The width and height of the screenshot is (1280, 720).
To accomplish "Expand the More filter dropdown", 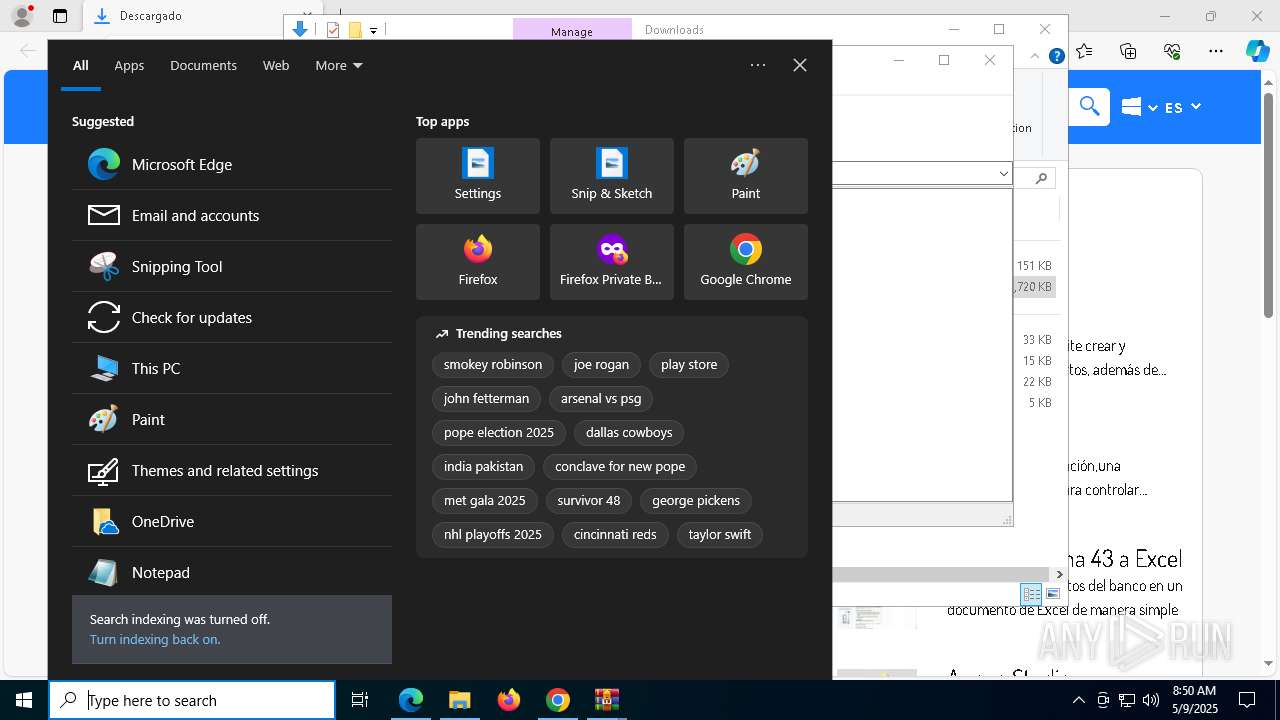I will (x=339, y=65).
